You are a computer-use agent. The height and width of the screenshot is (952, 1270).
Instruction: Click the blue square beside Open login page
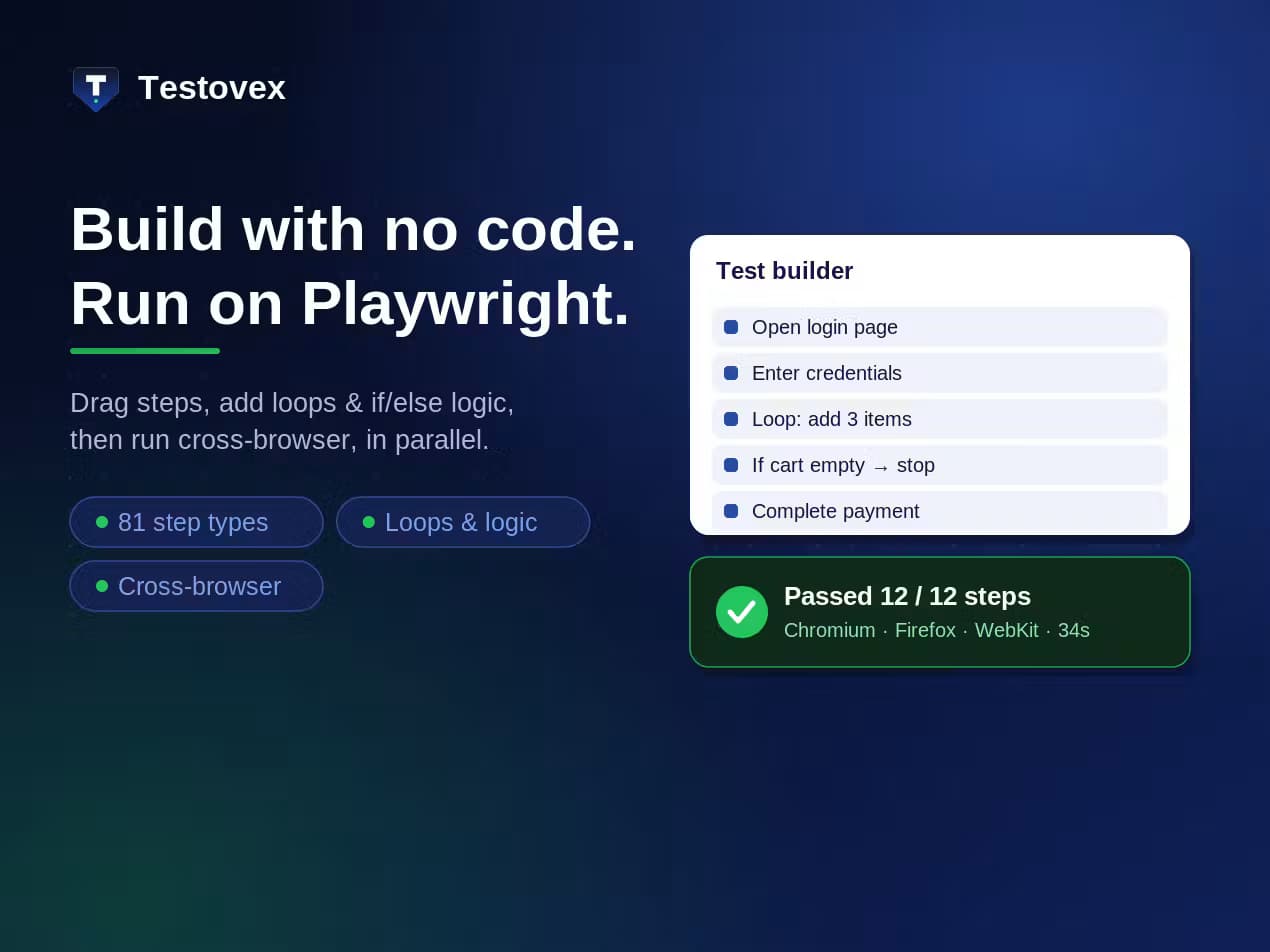pyautogui.click(x=731, y=327)
